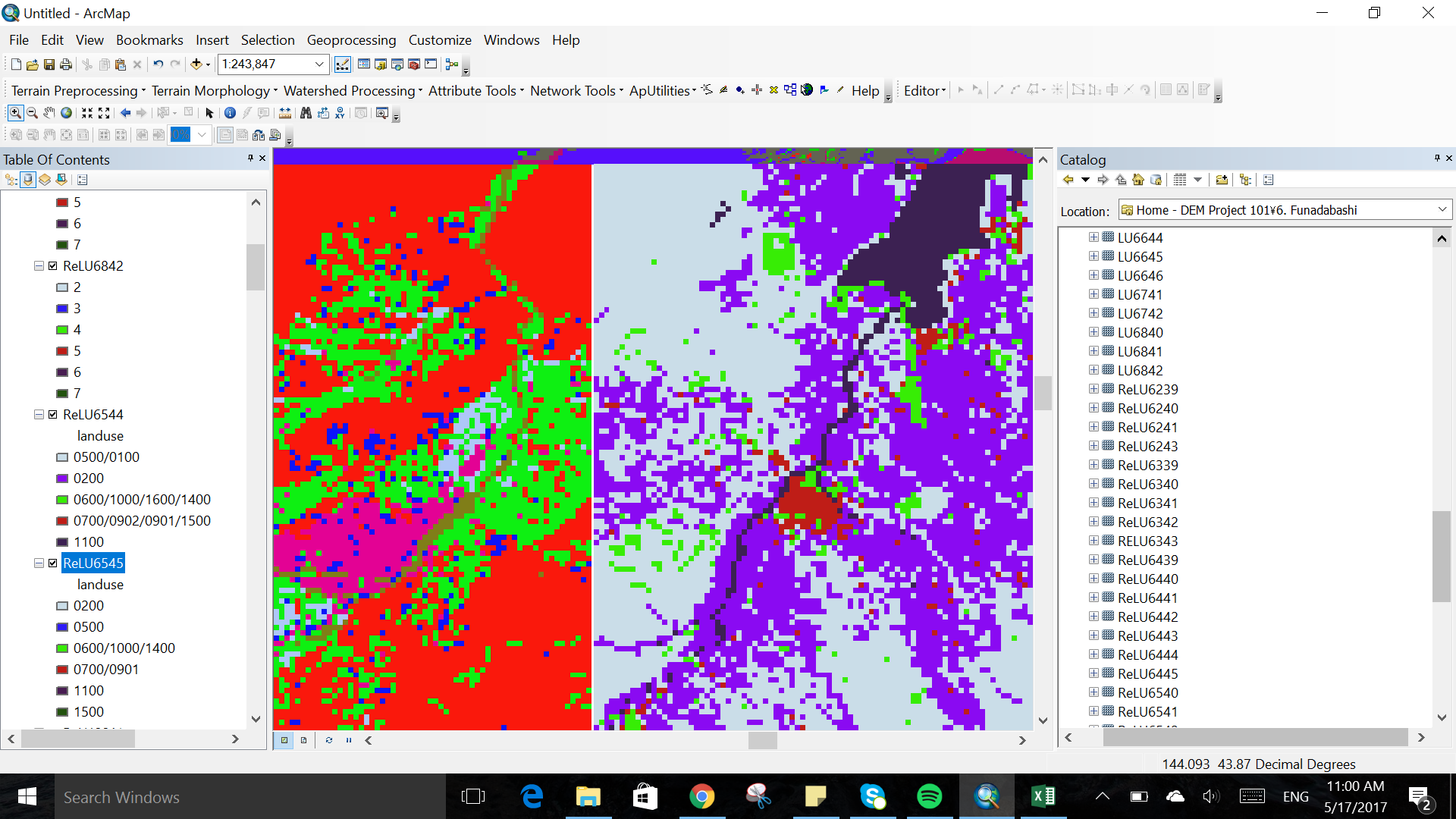1456x819 pixels.
Task: Click the Find binoculars icon
Action: (x=306, y=113)
